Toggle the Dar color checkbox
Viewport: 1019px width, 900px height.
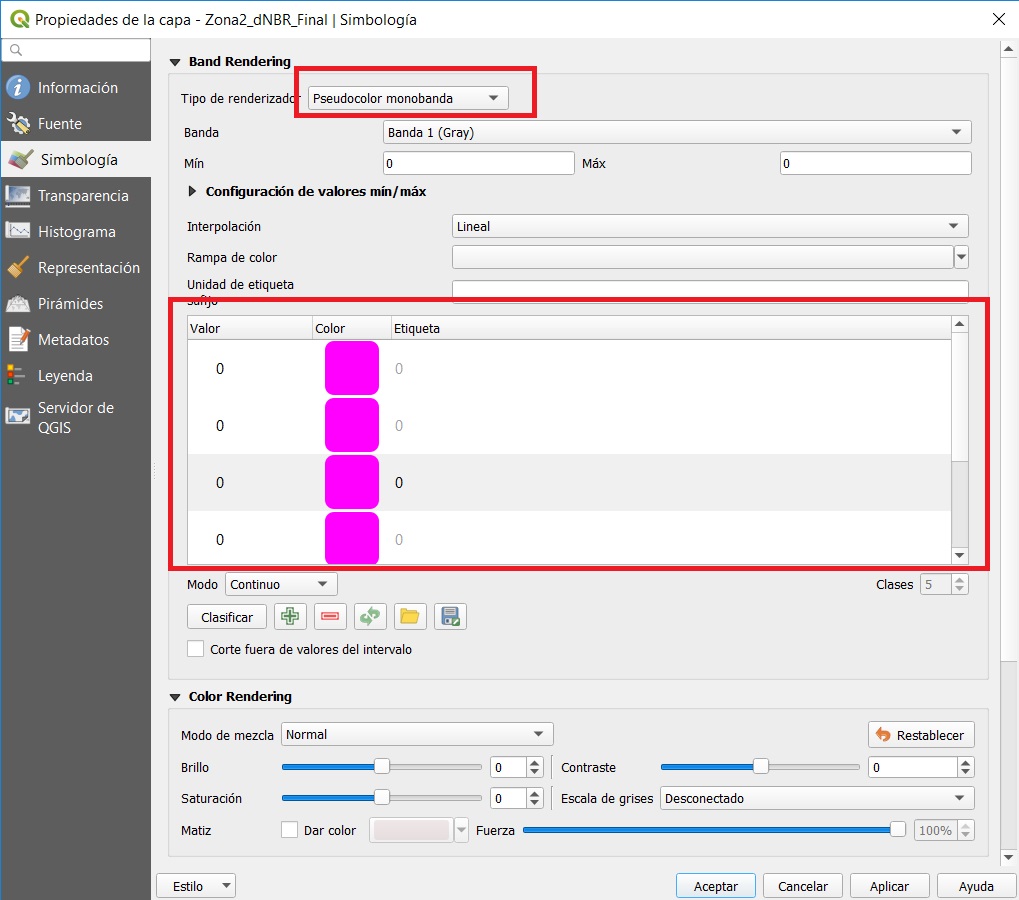pos(290,830)
